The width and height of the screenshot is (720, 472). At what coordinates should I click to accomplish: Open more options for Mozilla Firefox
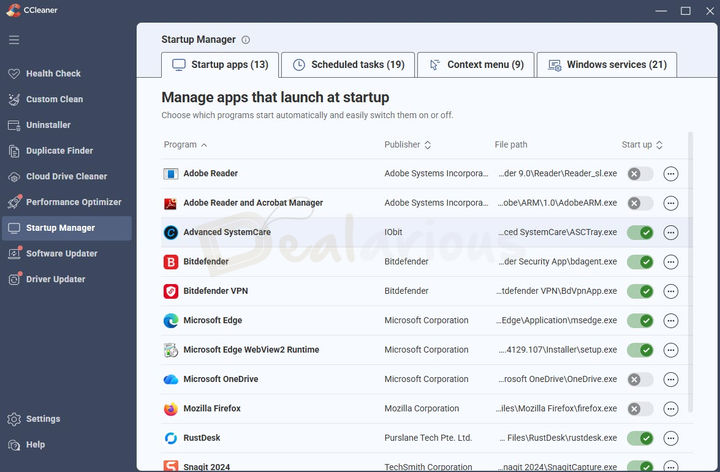(671, 409)
